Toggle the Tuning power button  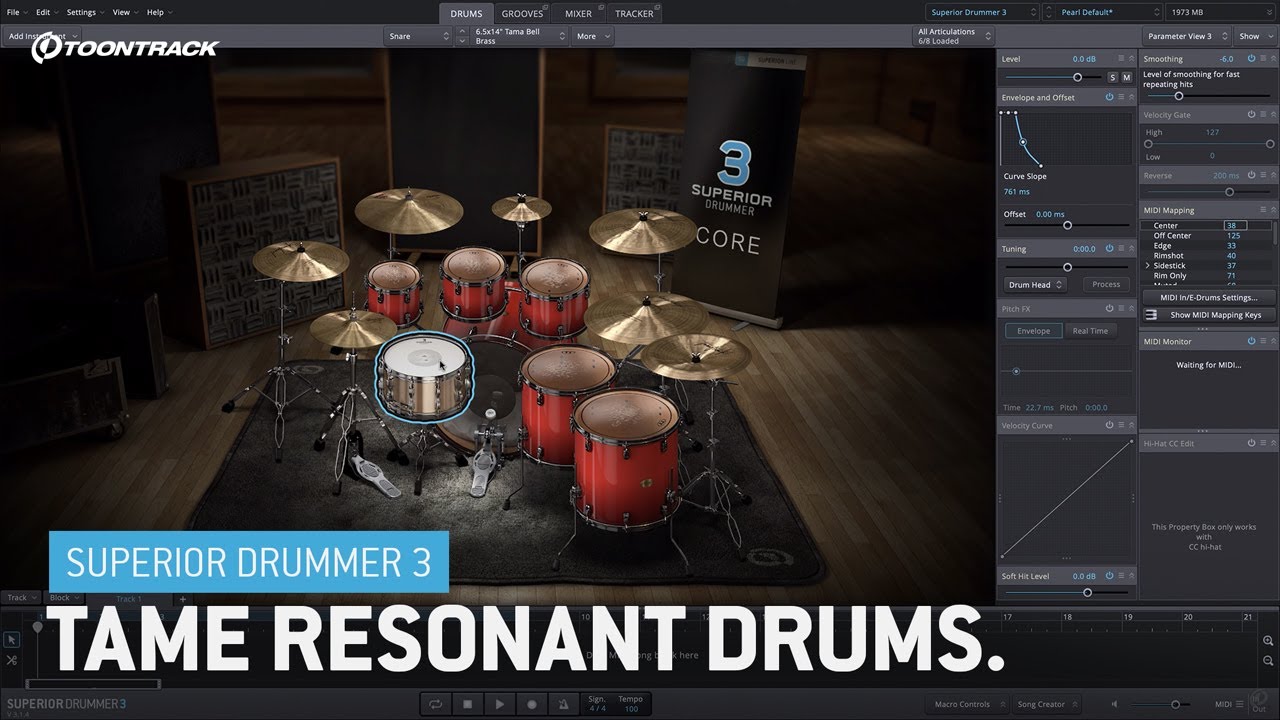pyautogui.click(x=1110, y=248)
